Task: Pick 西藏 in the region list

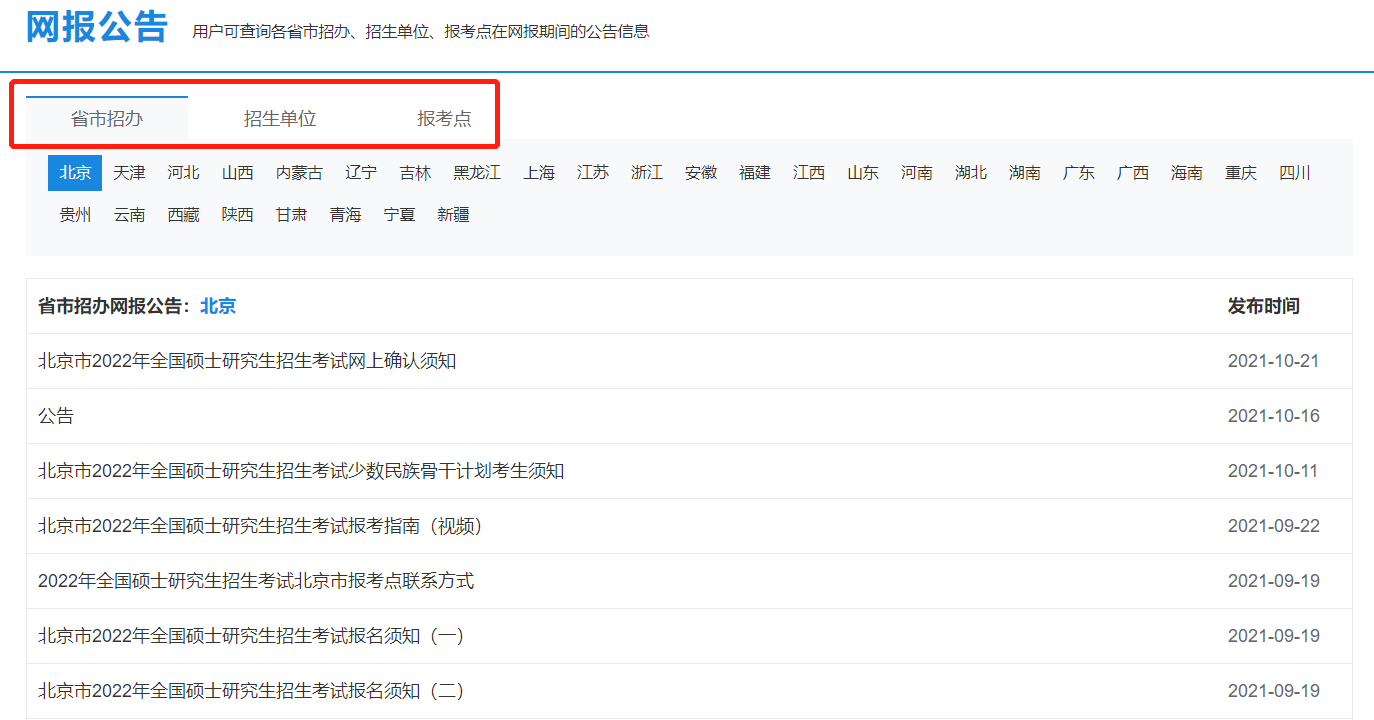Action: pos(183,215)
